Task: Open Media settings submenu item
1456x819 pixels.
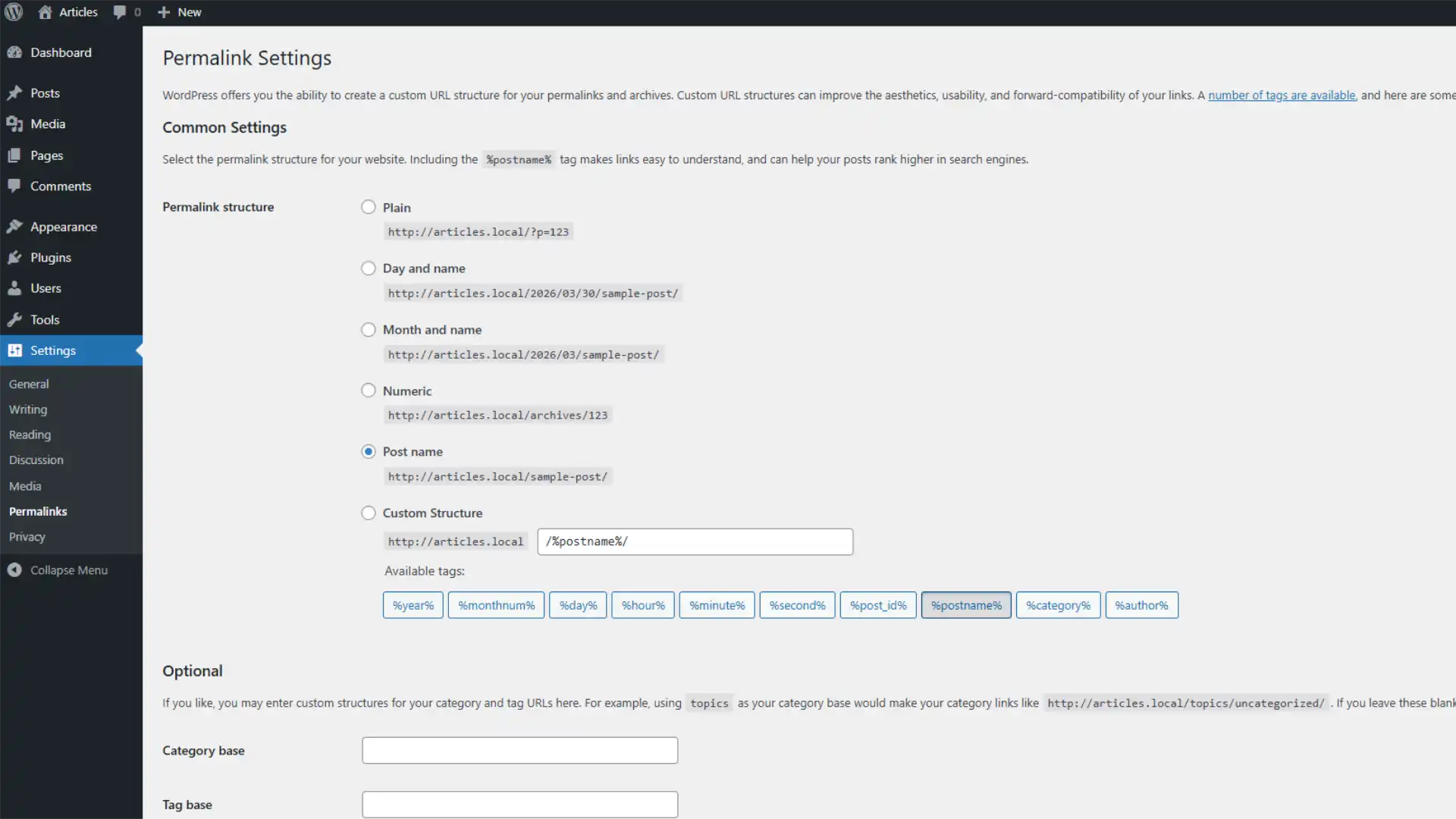Action: pyautogui.click(x=25, y=486)
